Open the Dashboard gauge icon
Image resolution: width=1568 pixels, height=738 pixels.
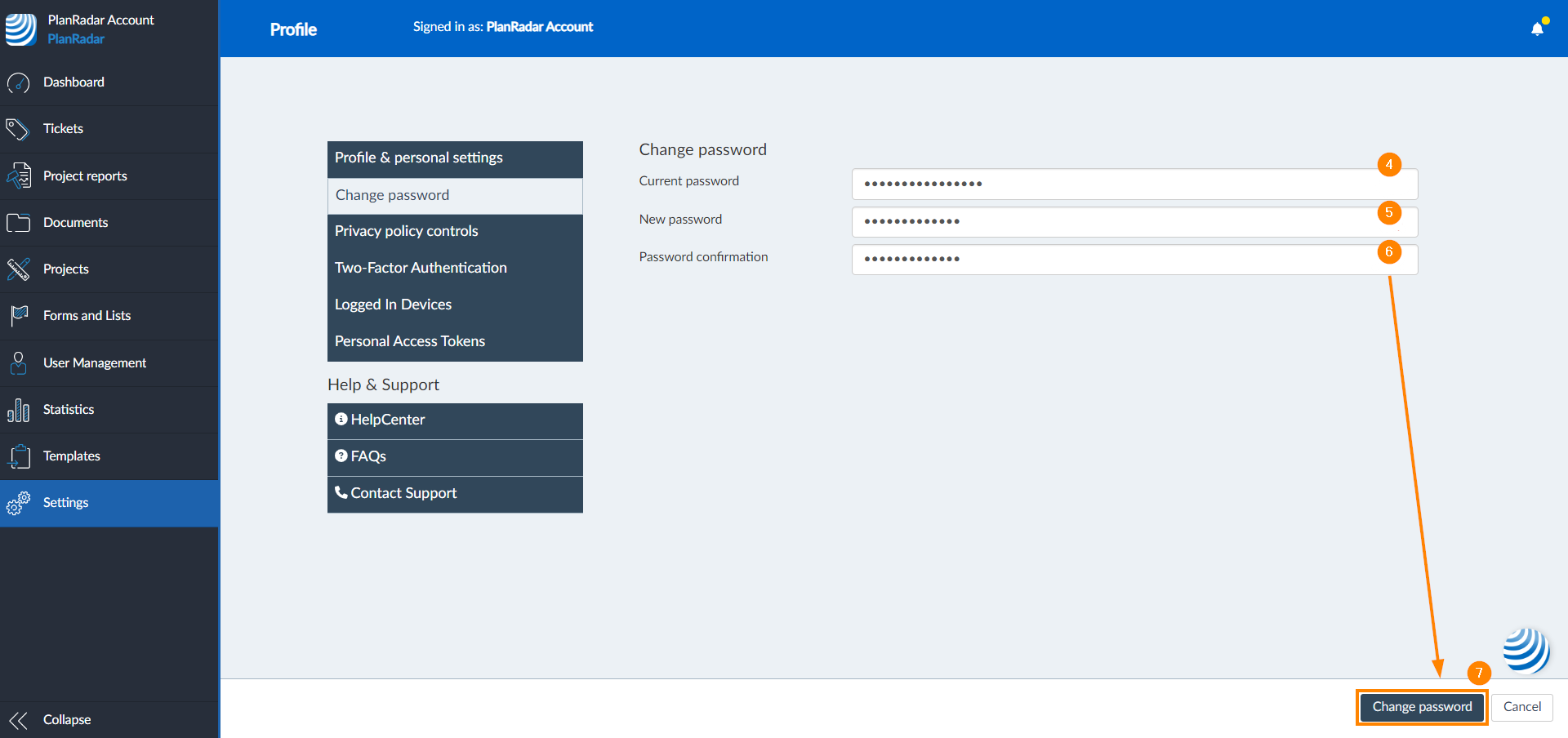tap(18, 82)
